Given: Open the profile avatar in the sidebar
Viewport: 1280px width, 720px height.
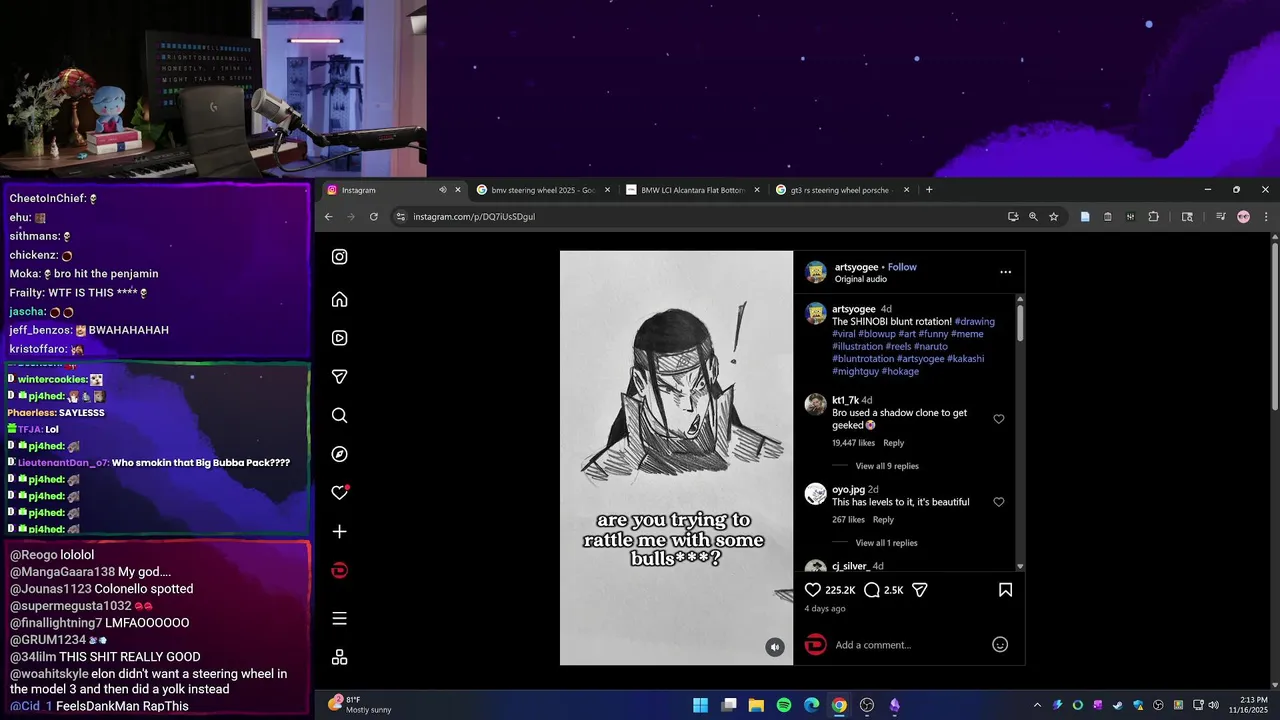Looking at the screenshot, I should click(340, 570).
